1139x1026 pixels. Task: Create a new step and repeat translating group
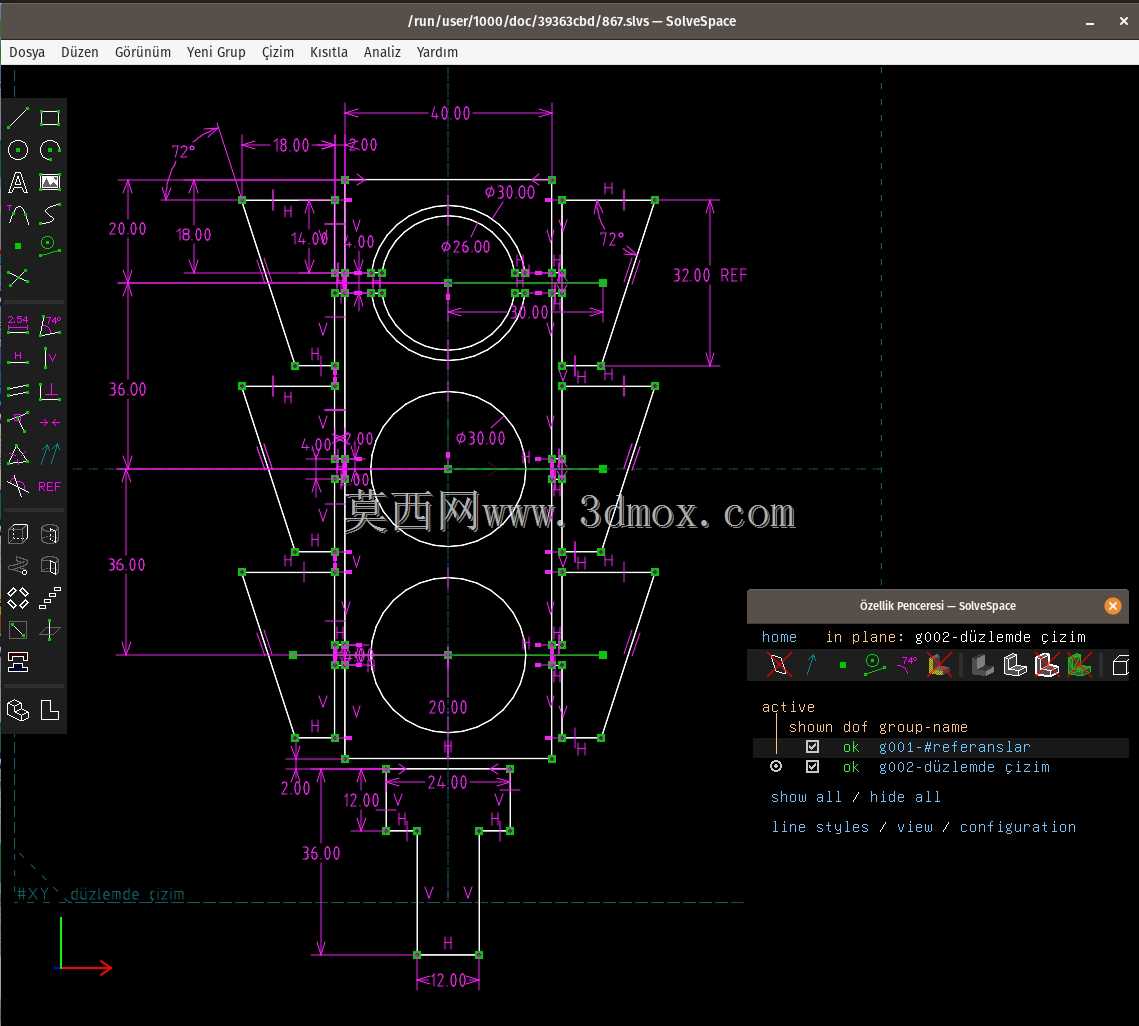[50, 598]
